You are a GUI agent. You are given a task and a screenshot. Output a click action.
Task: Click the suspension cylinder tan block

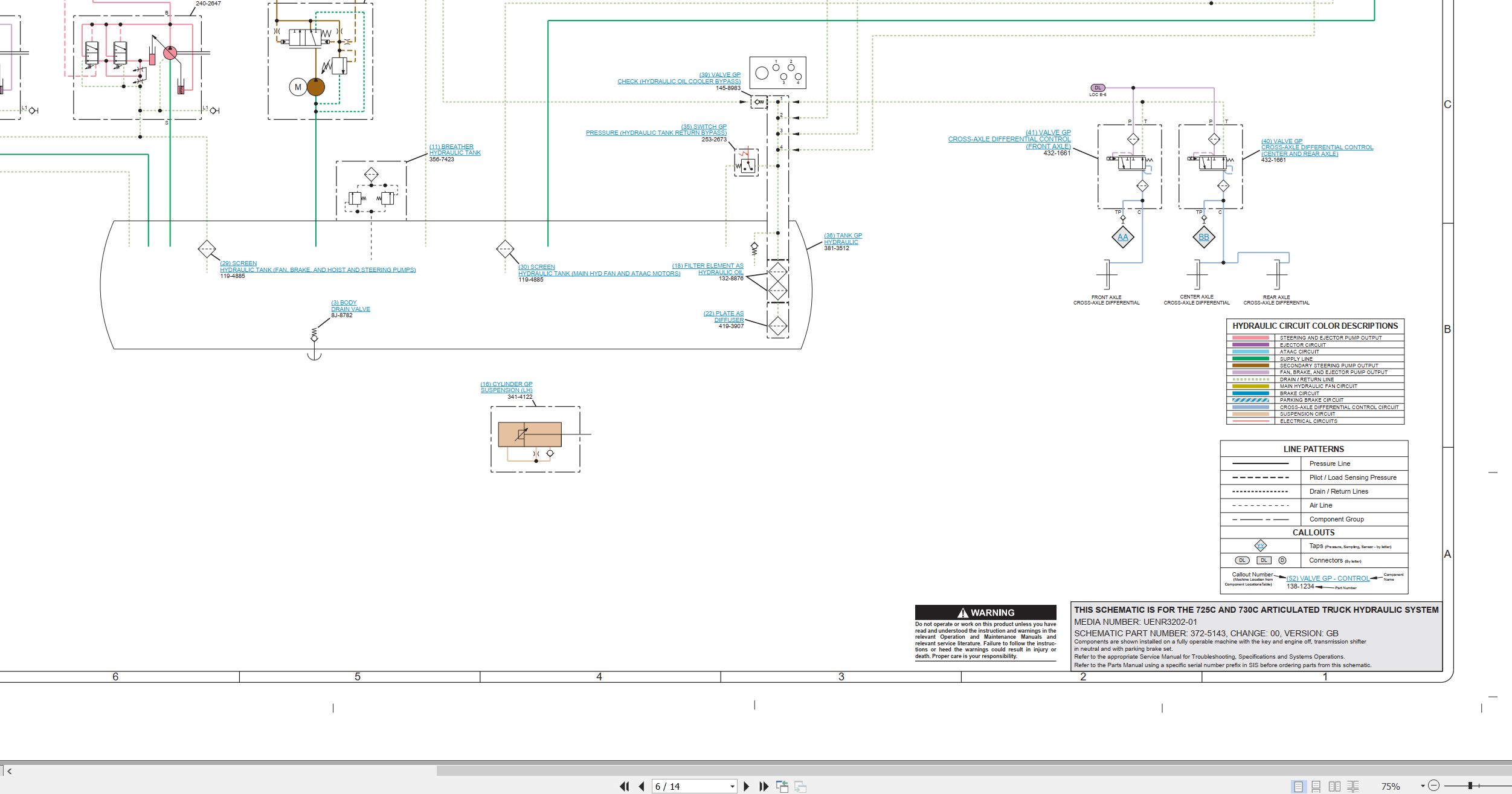click(x=530, y=434)
